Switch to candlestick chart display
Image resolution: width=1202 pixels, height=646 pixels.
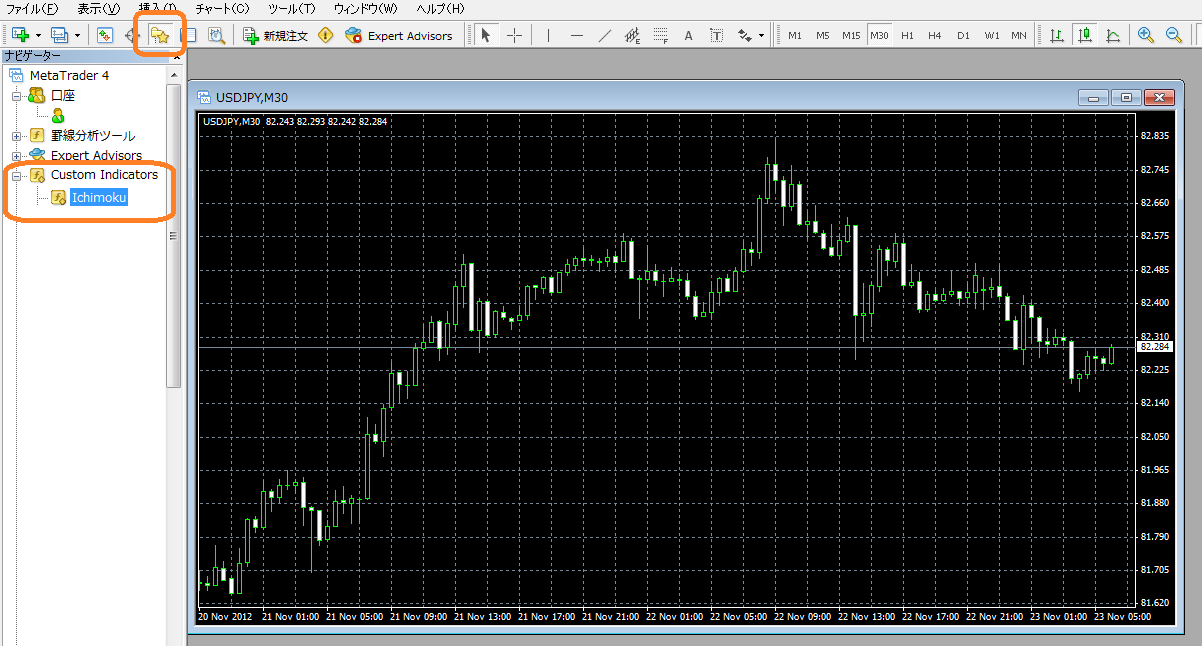[1085, 35]
